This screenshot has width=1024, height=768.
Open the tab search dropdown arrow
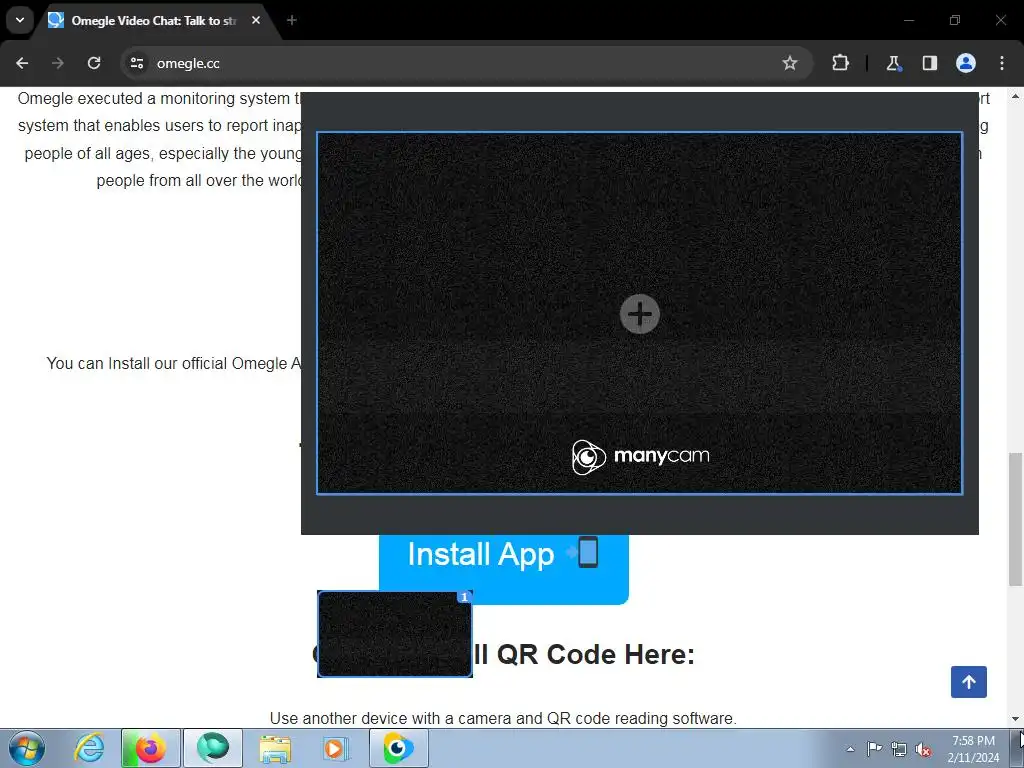[20, 20]
